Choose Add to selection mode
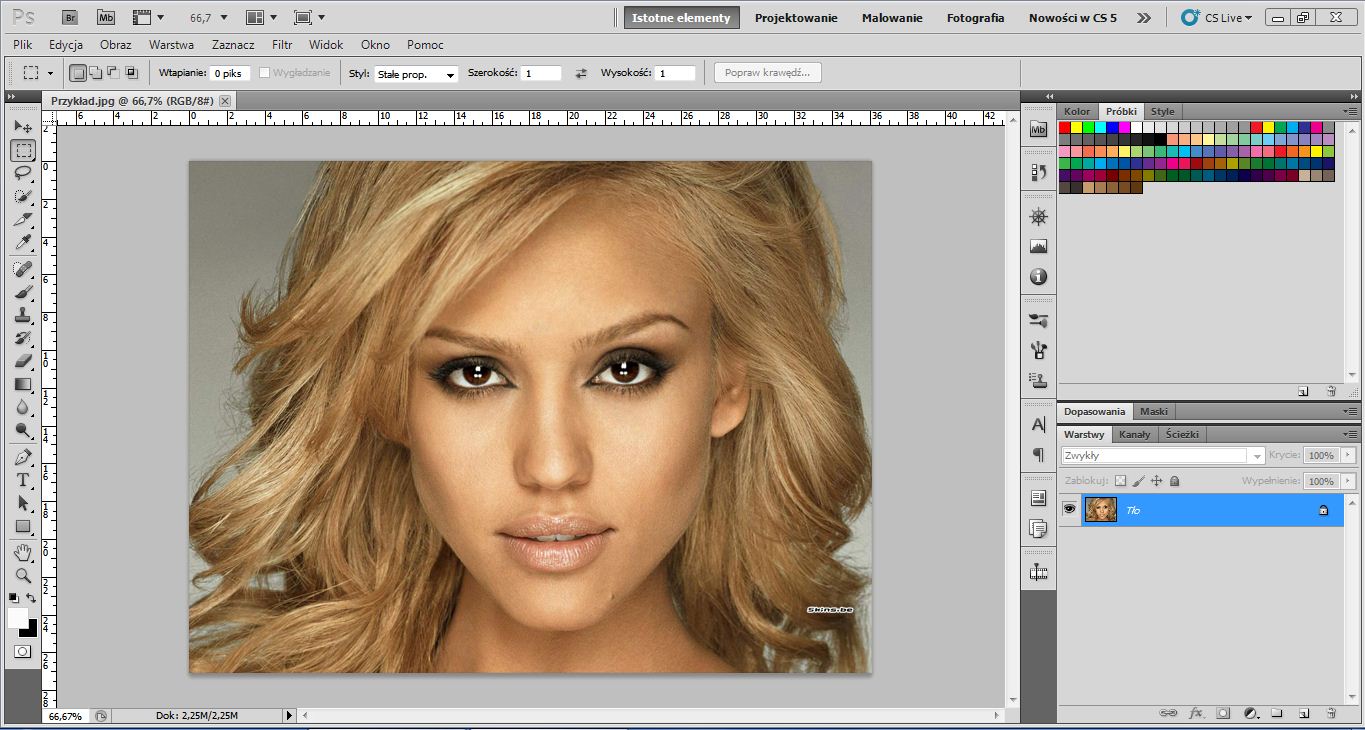This screenshot has height=730, width=1365. pos(96,73)
